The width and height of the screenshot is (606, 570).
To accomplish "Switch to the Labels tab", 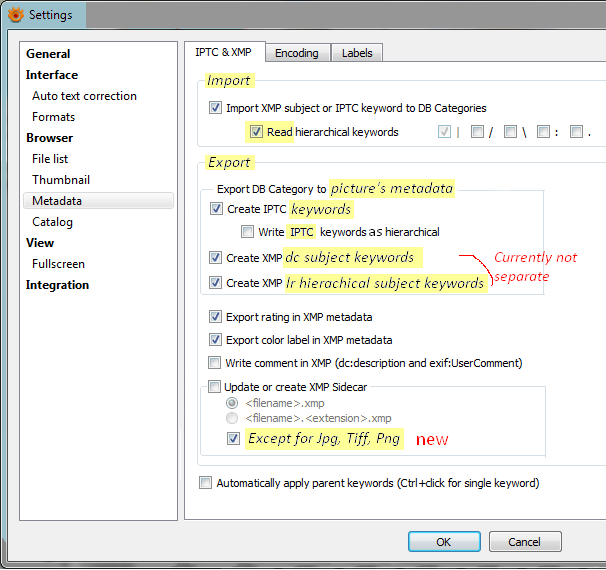I will 357,53.
